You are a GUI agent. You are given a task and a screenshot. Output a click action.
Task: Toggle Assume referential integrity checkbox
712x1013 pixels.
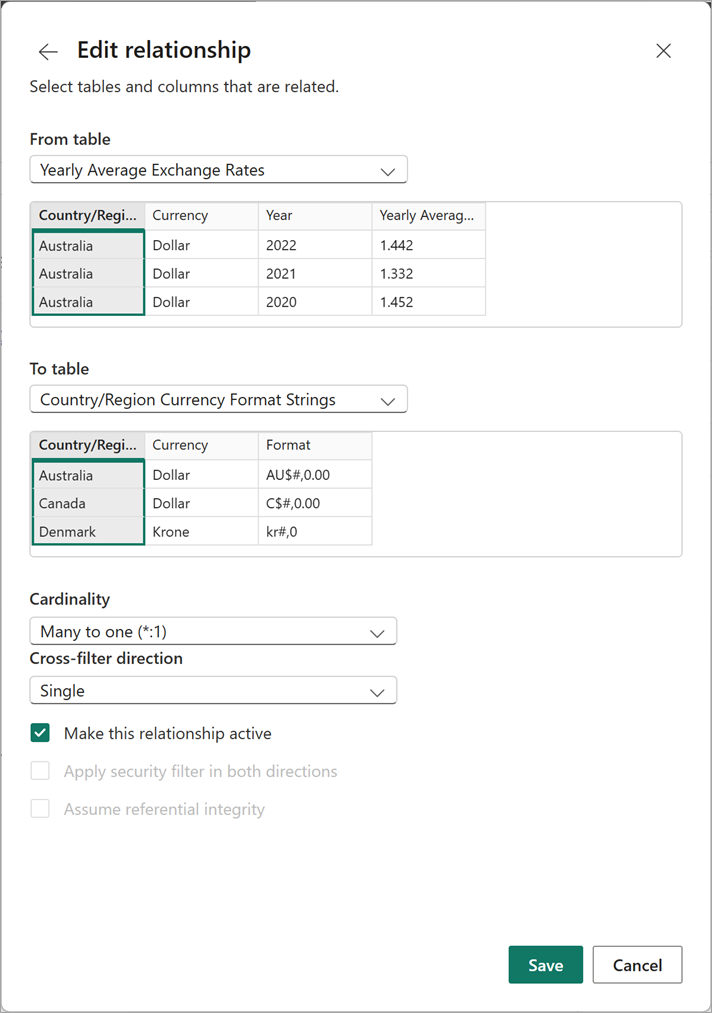coord(40,810)
